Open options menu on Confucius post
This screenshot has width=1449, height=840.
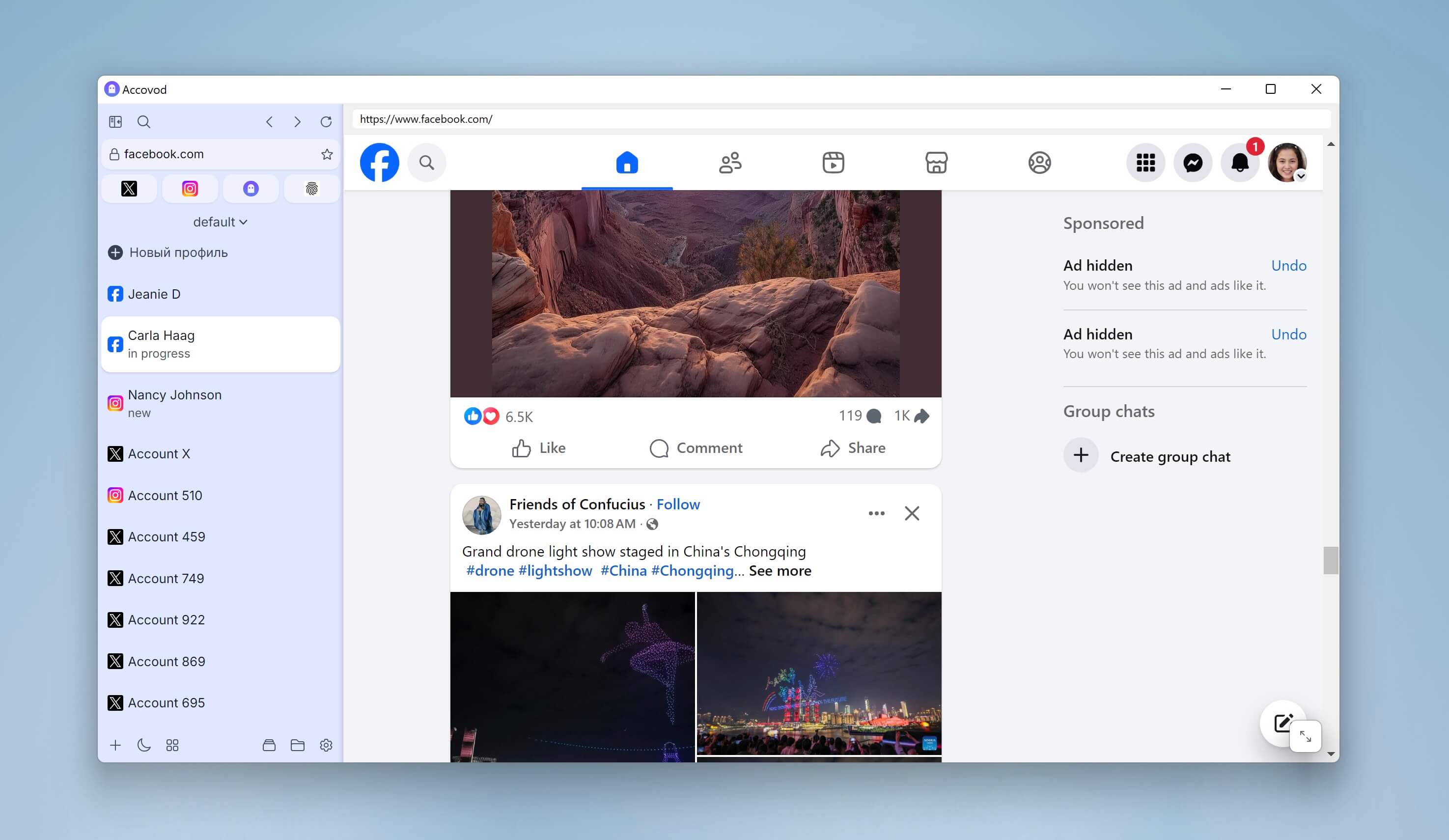tap(876, 513)
